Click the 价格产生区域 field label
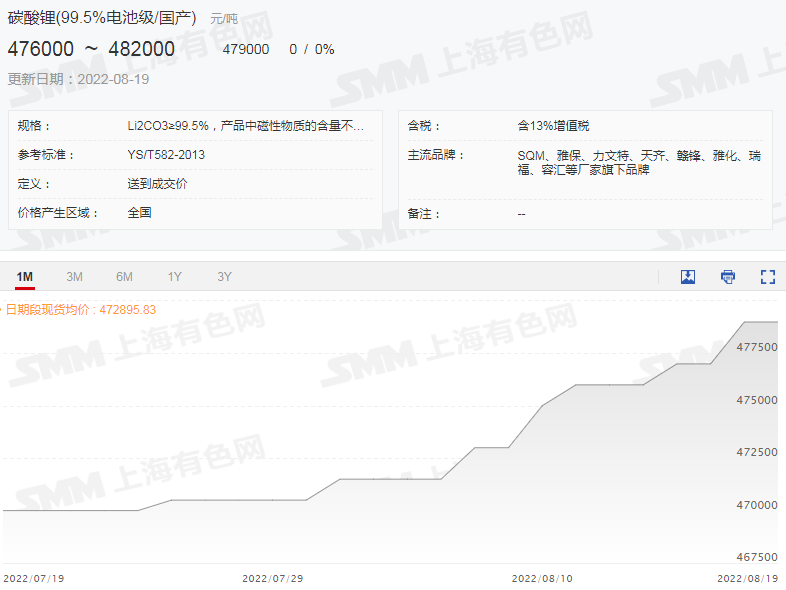 coord(58,213)
